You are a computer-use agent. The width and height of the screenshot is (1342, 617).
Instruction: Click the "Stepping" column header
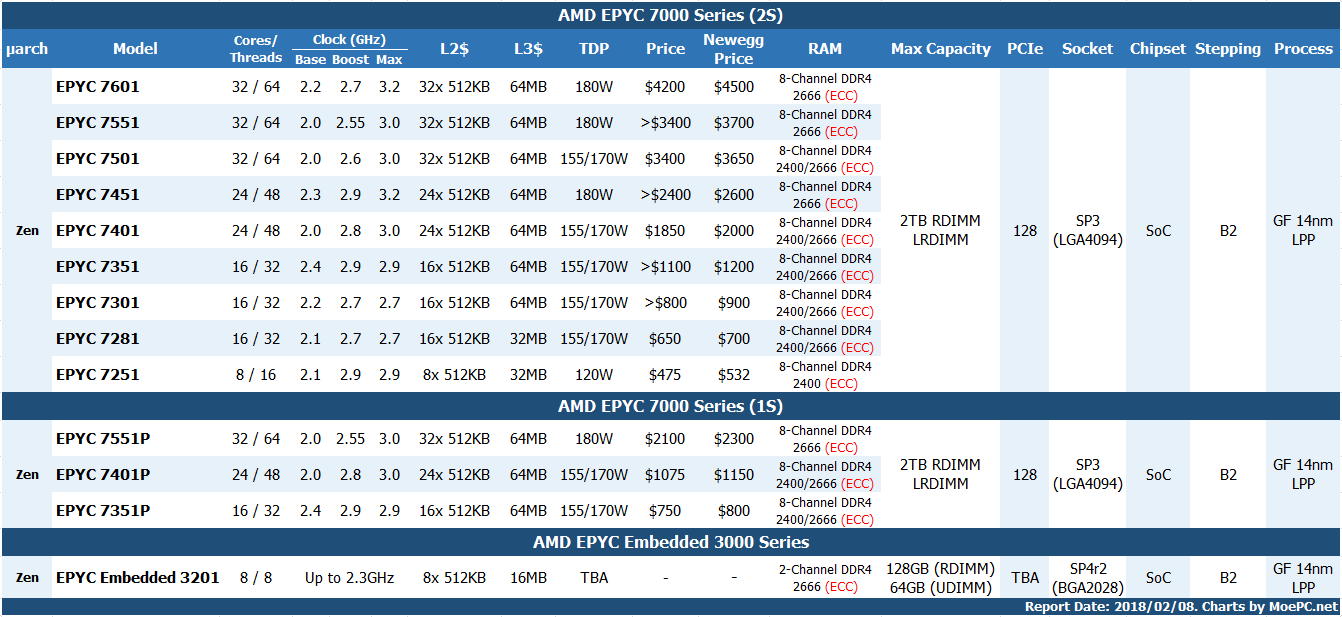[1228, 49]
